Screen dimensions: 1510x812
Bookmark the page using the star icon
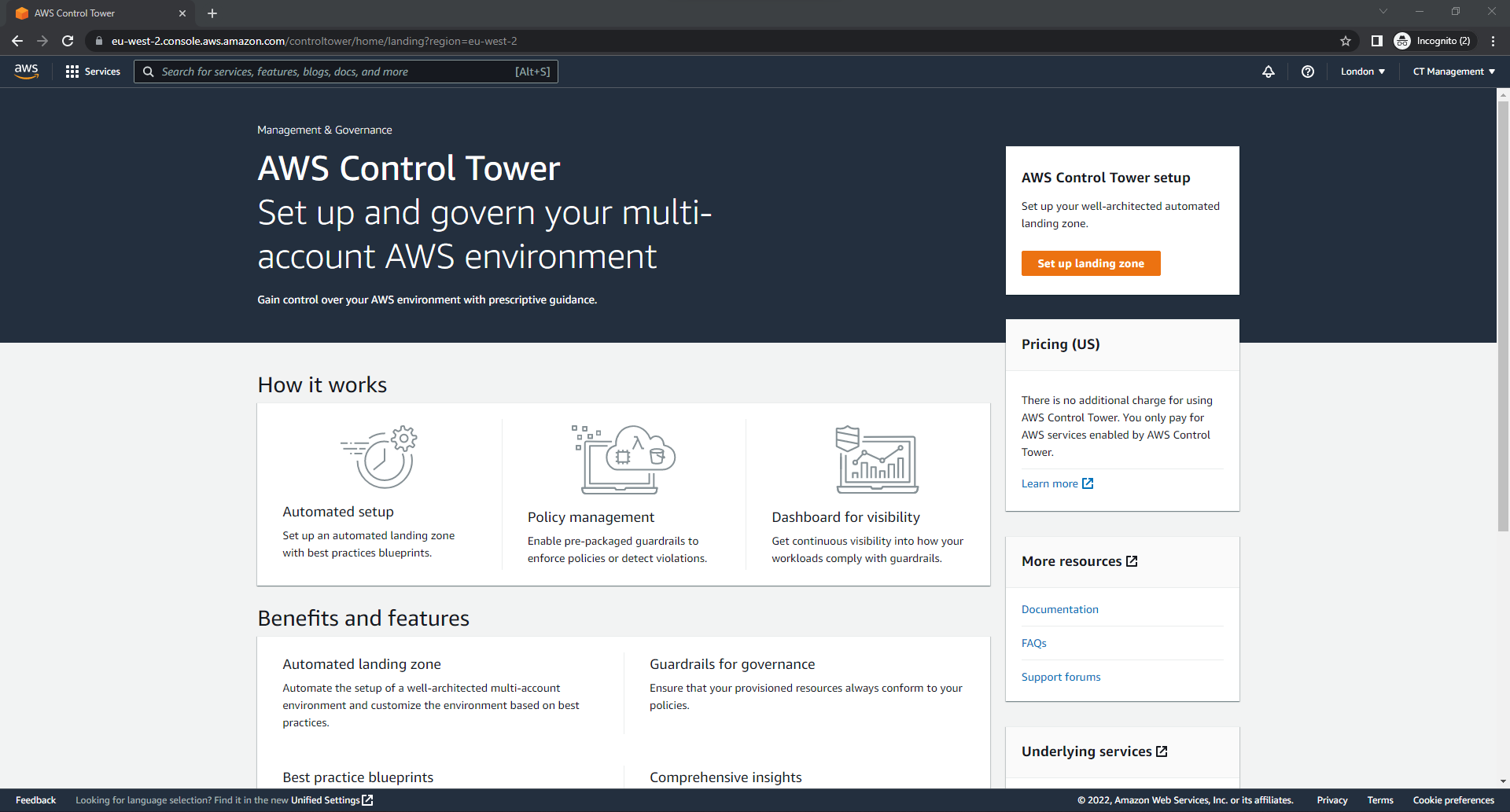click(1345, 41)
